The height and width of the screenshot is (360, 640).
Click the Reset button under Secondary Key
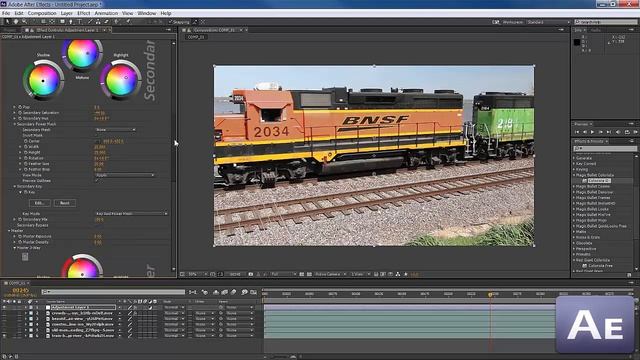point(64,203)
